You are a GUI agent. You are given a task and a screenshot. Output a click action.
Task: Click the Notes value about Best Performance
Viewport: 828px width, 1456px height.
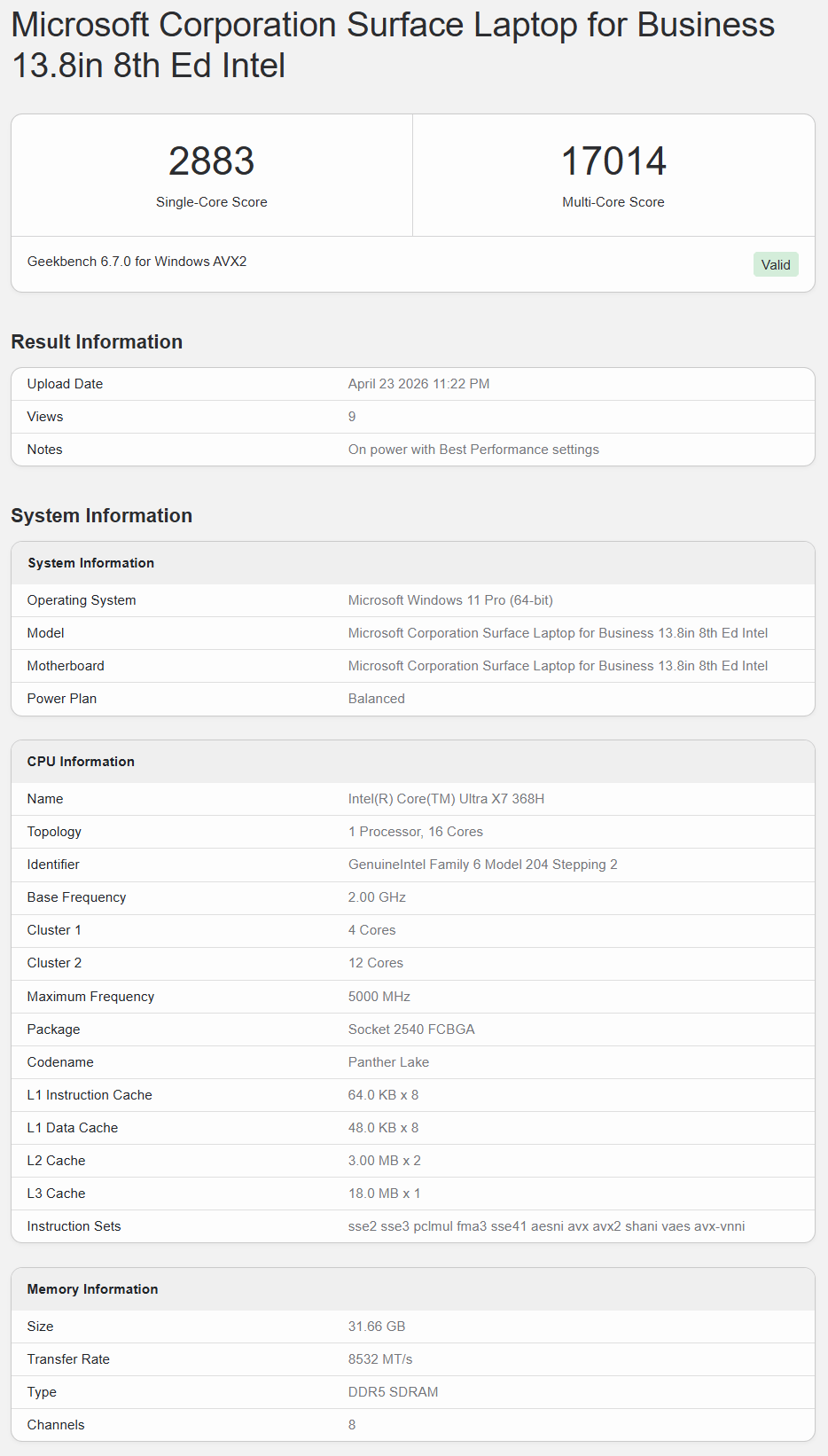pos(473,450)
